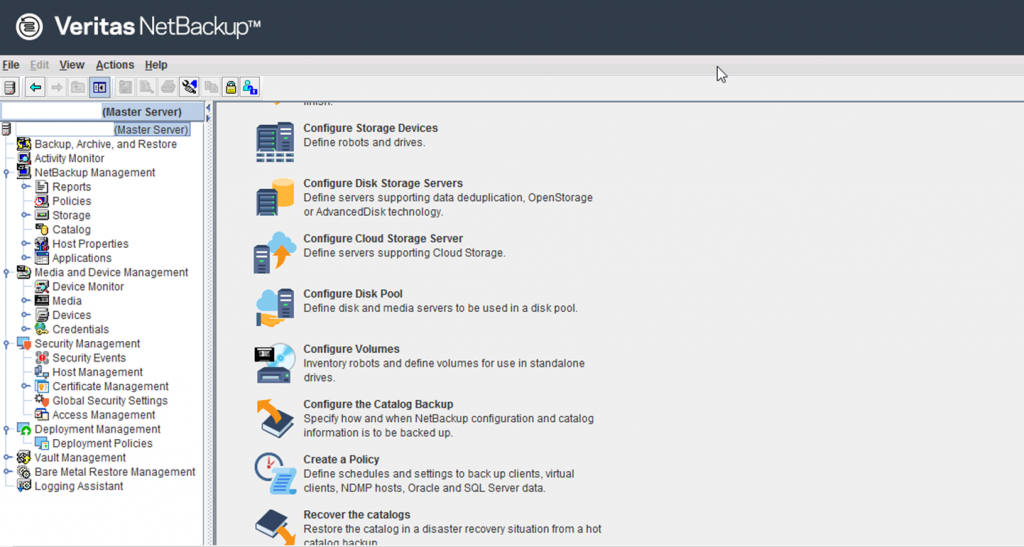Click the Veritas NetBackup logo
This screenshot has height=547, width=1024.
138,27
